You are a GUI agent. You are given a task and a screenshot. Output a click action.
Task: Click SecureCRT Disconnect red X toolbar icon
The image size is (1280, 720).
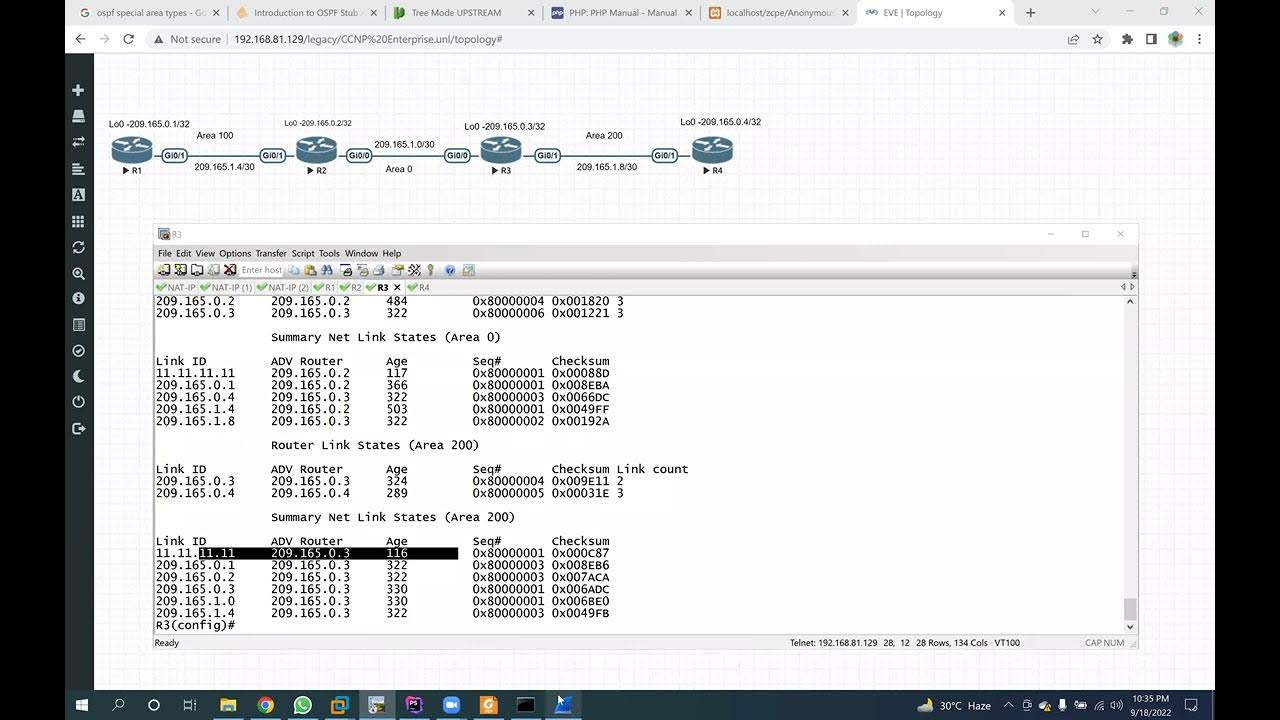[230, 270]
